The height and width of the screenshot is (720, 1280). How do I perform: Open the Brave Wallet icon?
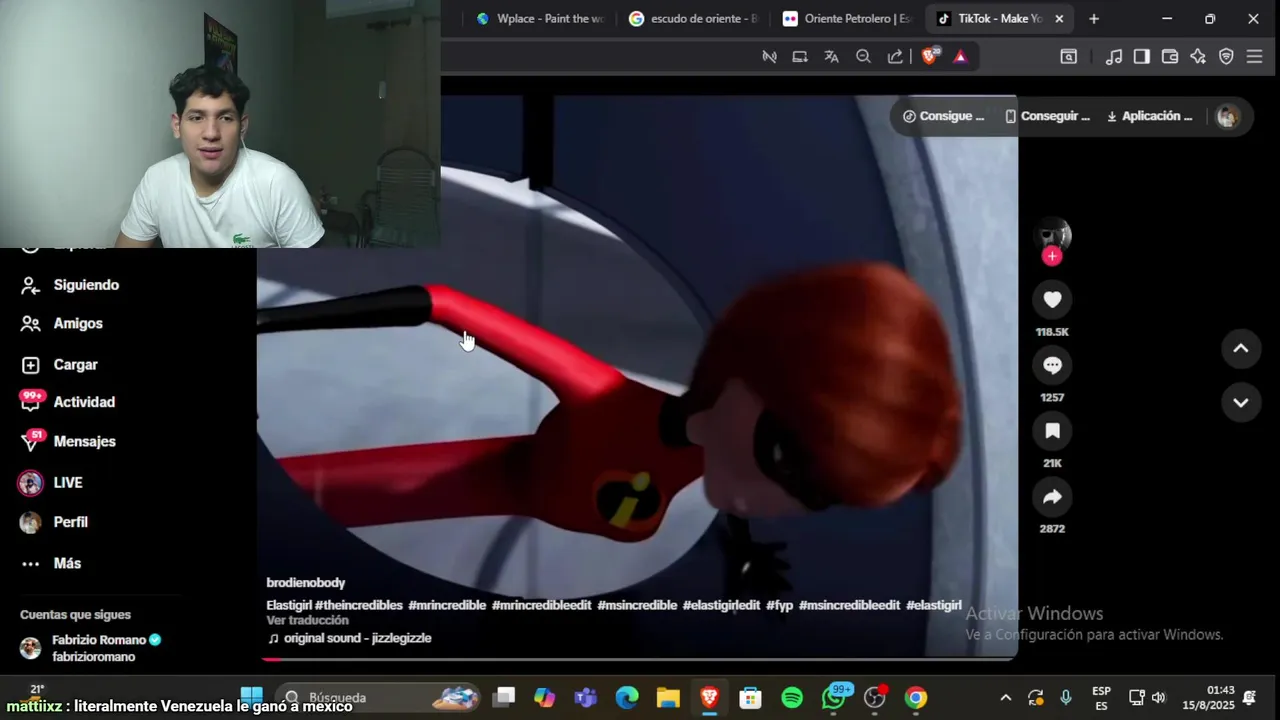(x=1170, y=57)
